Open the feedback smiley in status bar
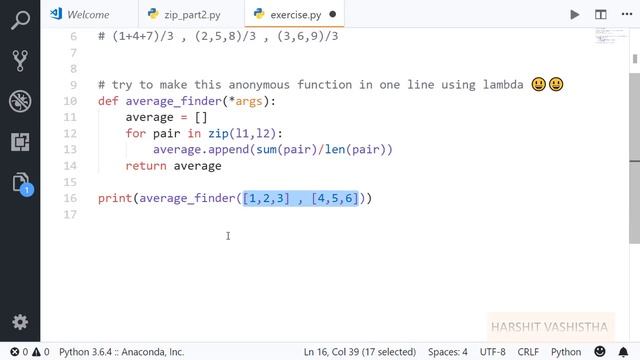The width and height of the screenshot is (640, 360). (600, 351)
